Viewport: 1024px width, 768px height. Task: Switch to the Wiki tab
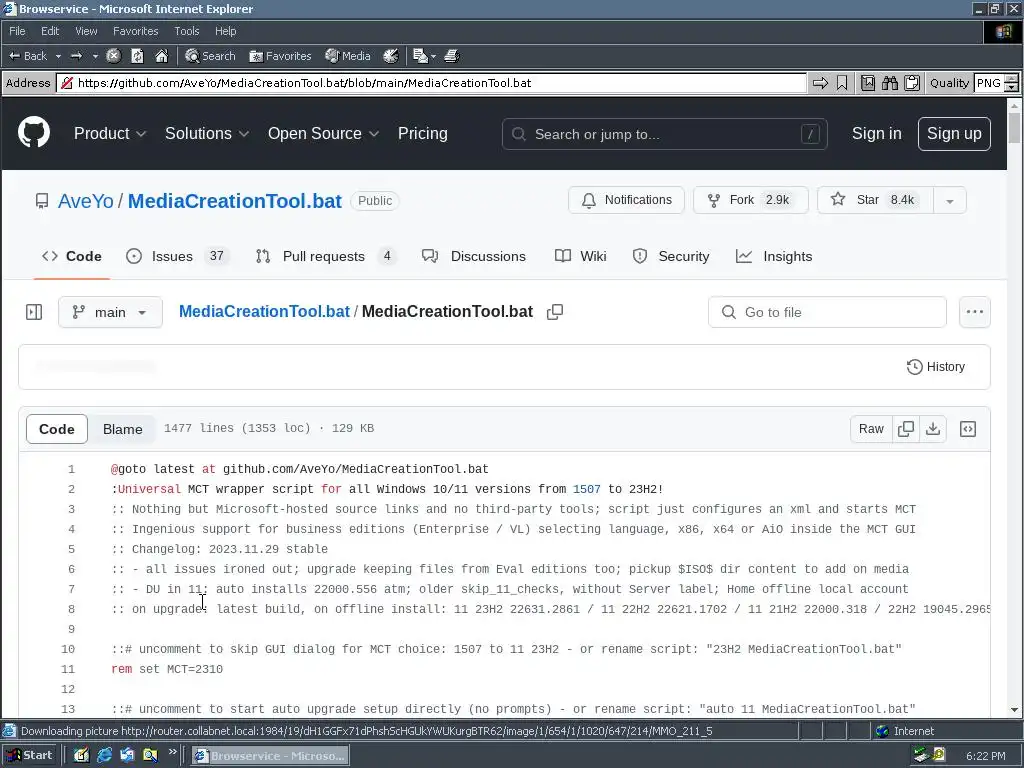pyautogui.click(x=580, y=256)
